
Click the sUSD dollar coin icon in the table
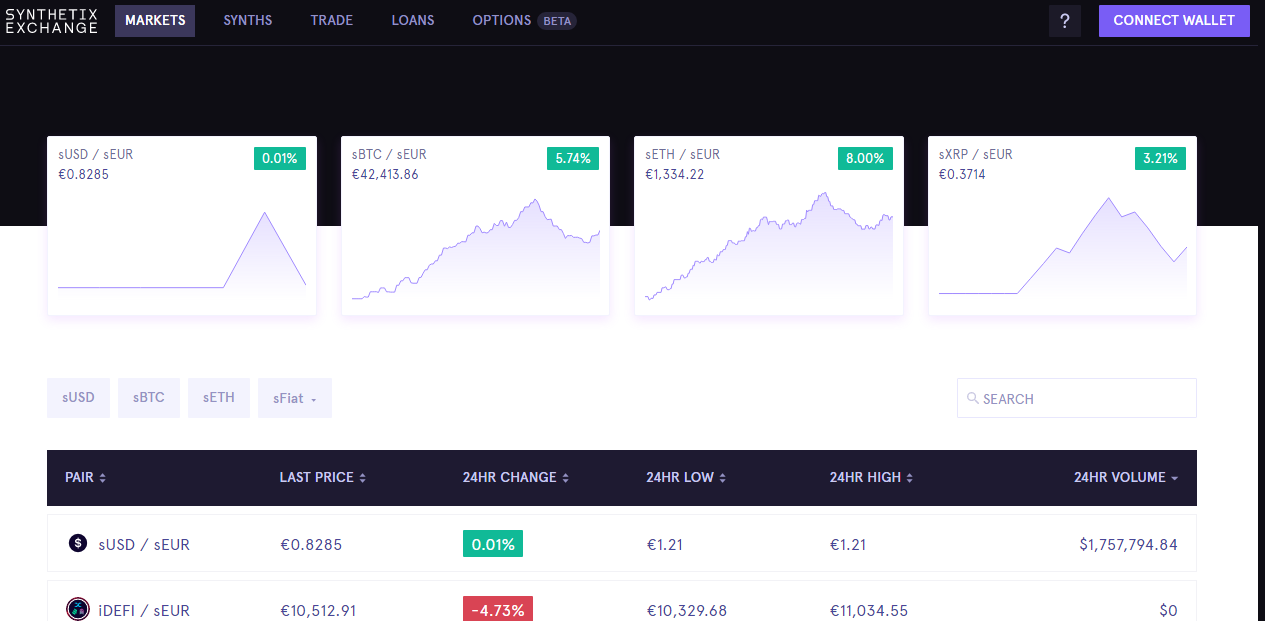click(x=78, y=543)
